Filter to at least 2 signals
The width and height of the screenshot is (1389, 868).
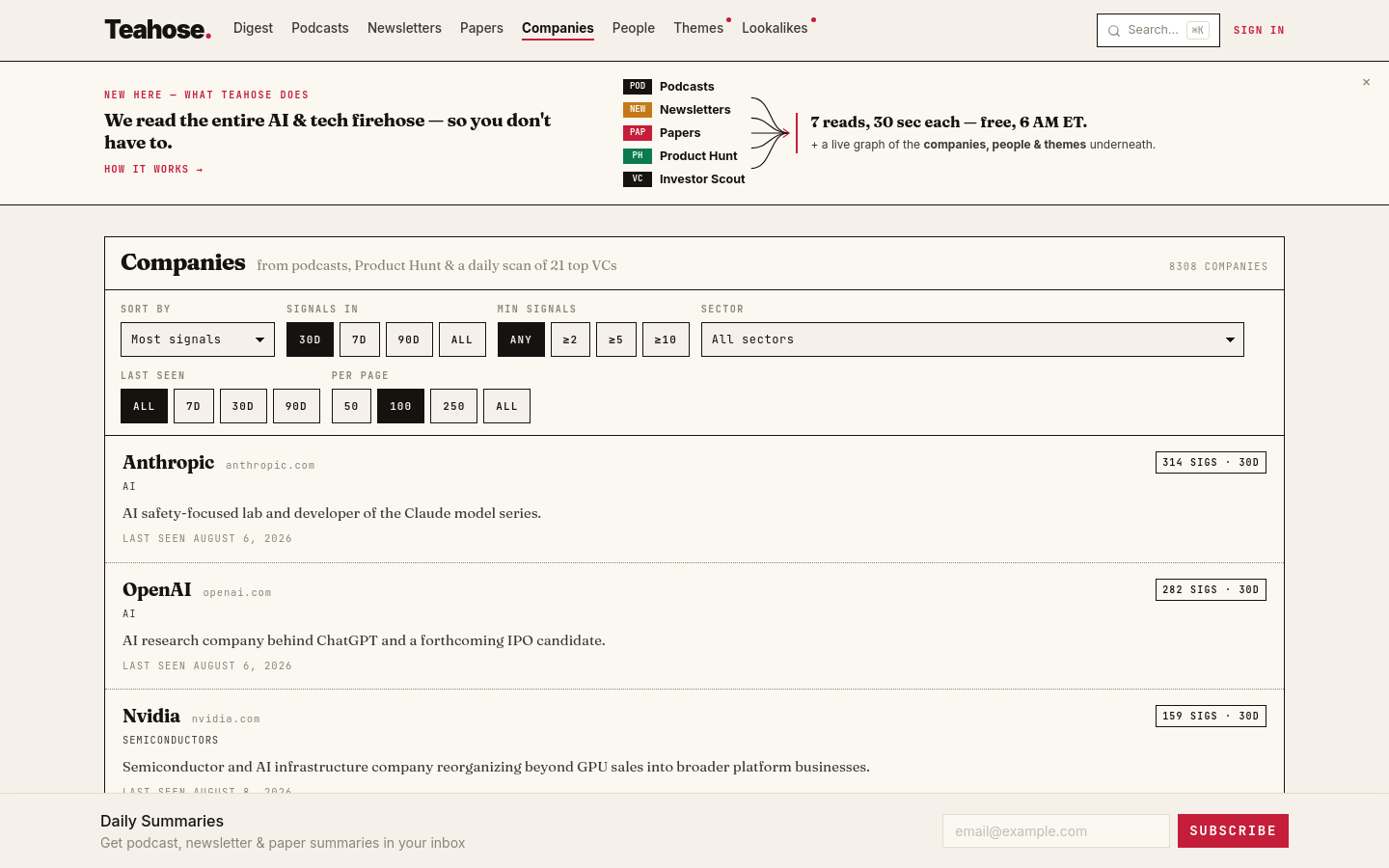coord(570,339)
